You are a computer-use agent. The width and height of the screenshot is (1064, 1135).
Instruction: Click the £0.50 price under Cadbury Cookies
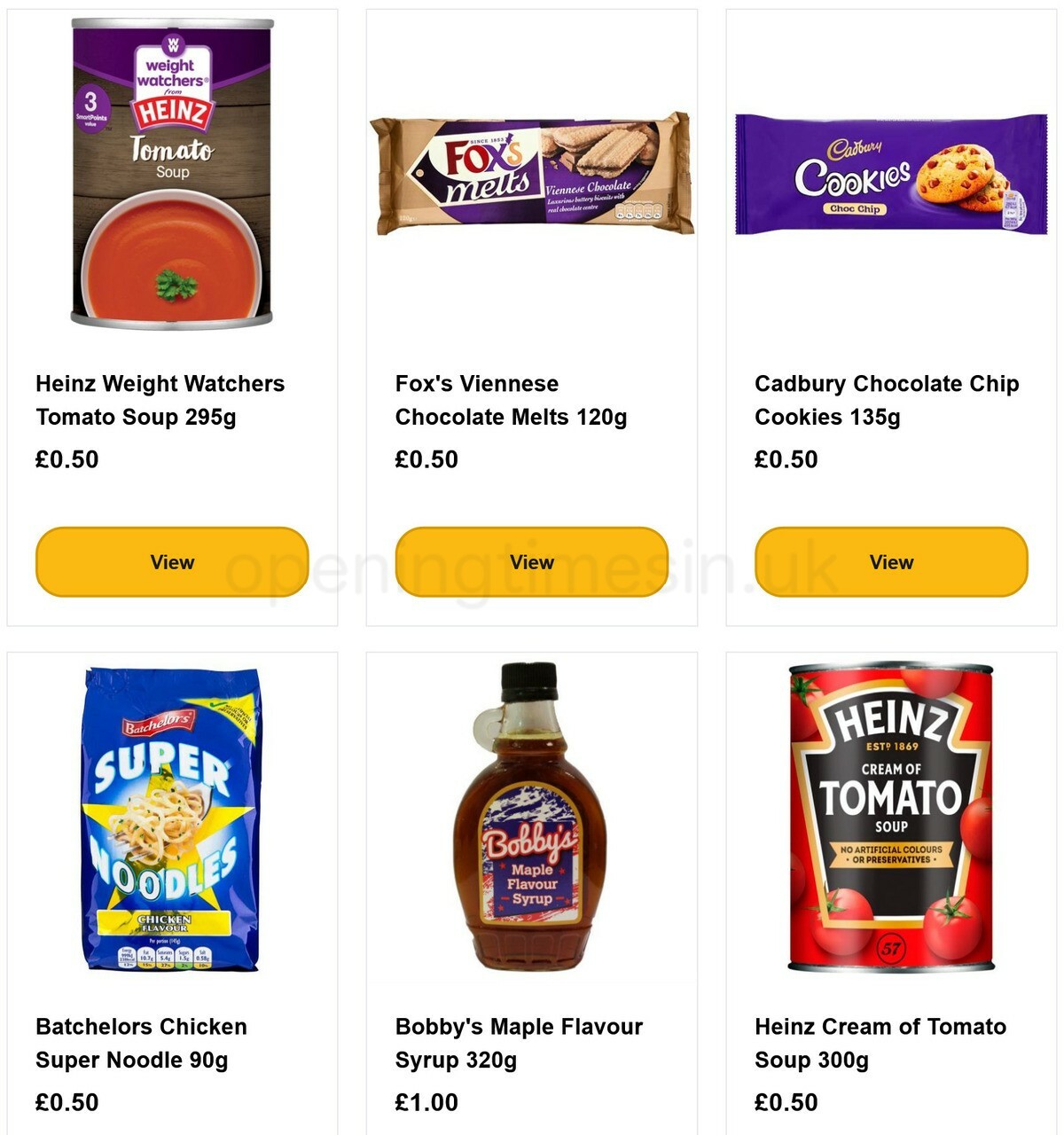(781, 459)
